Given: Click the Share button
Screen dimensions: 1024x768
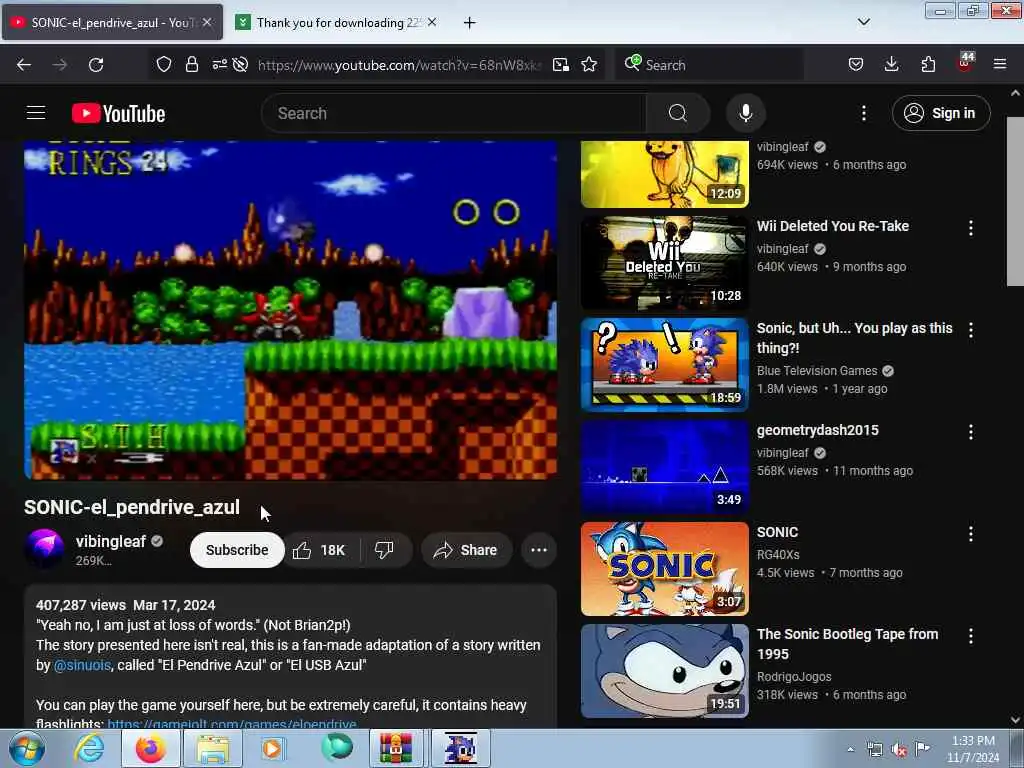Looking at the screenshot, I should tap(466, 550).
